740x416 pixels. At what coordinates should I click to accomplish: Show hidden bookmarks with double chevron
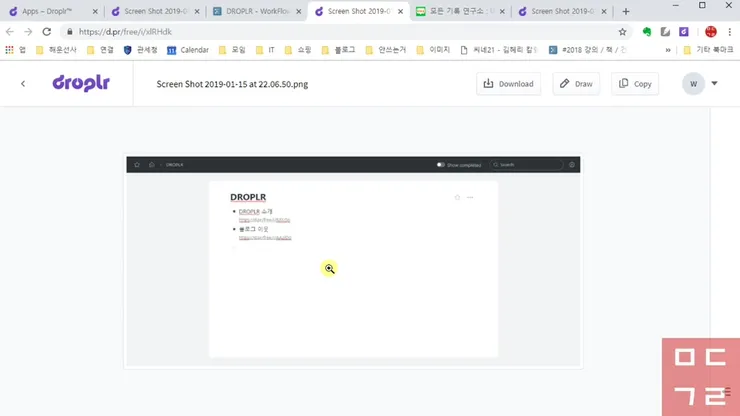point(668,50)
